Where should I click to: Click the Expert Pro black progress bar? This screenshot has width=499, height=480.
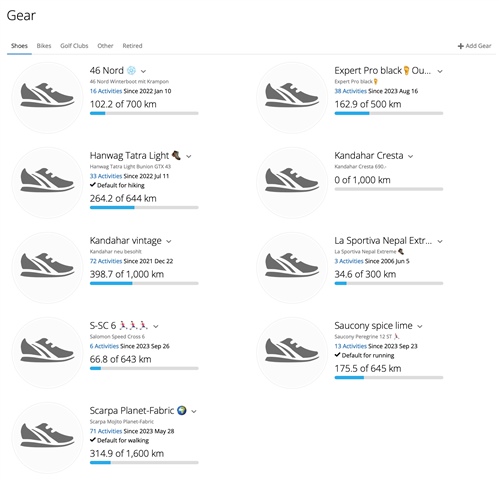pyautogui.click(x=389, y=113)
